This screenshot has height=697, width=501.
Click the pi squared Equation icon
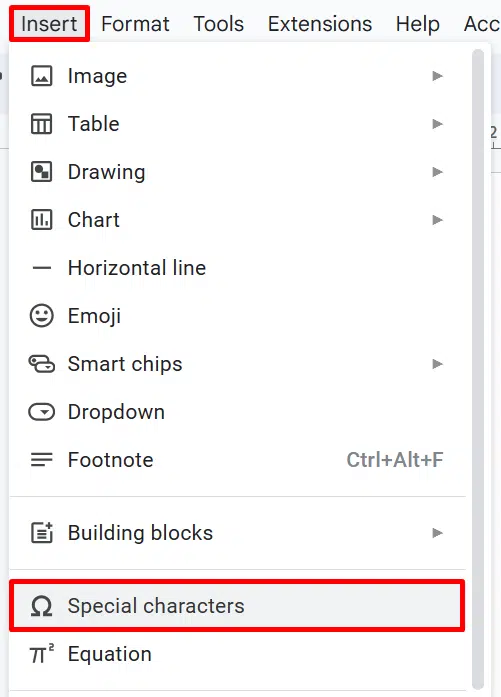click(41, 654)
